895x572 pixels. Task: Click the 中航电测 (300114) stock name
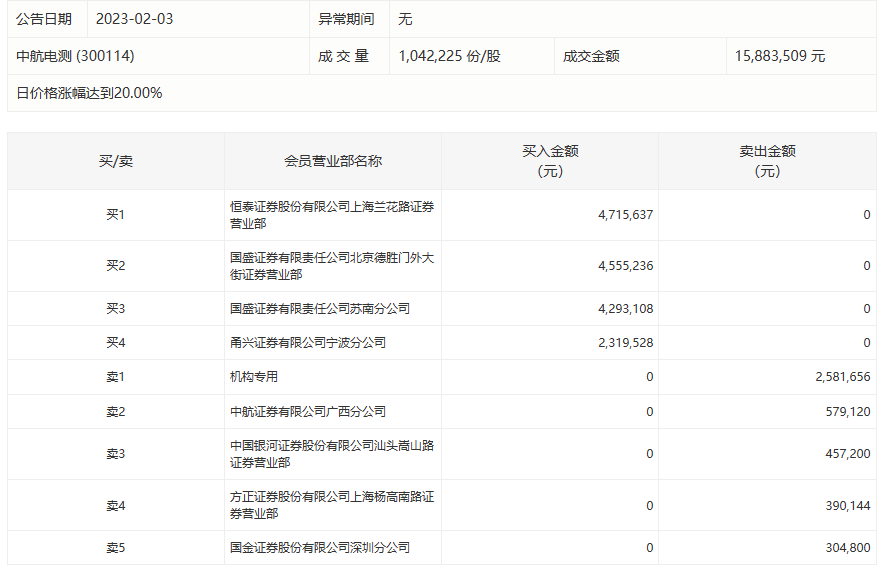tap(76, 56)
